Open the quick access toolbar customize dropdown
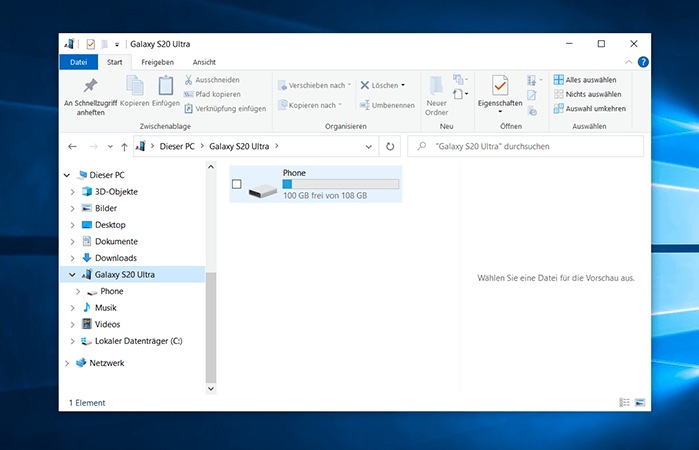Viewport: 699px width, 450px height. 117,44
